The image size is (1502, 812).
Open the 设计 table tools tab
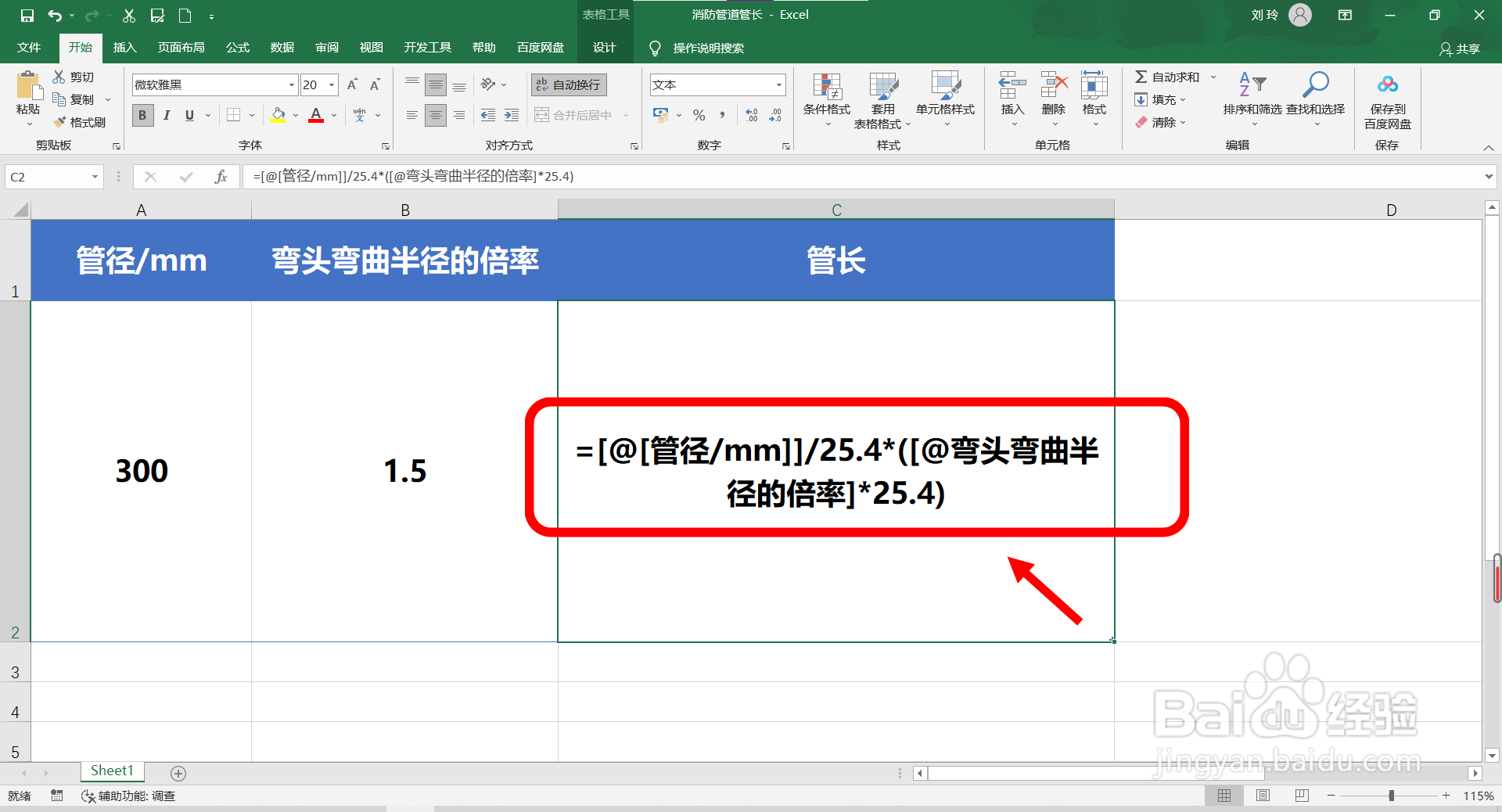pos(603,47)
